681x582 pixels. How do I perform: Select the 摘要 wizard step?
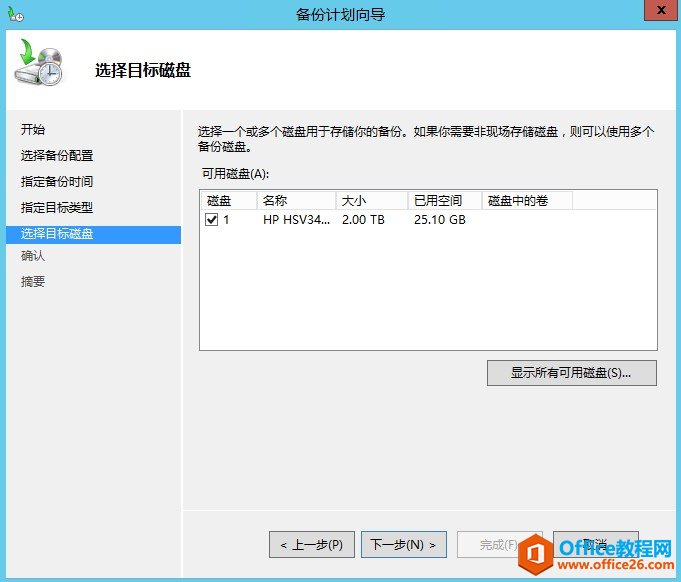[x=33, y=282]
